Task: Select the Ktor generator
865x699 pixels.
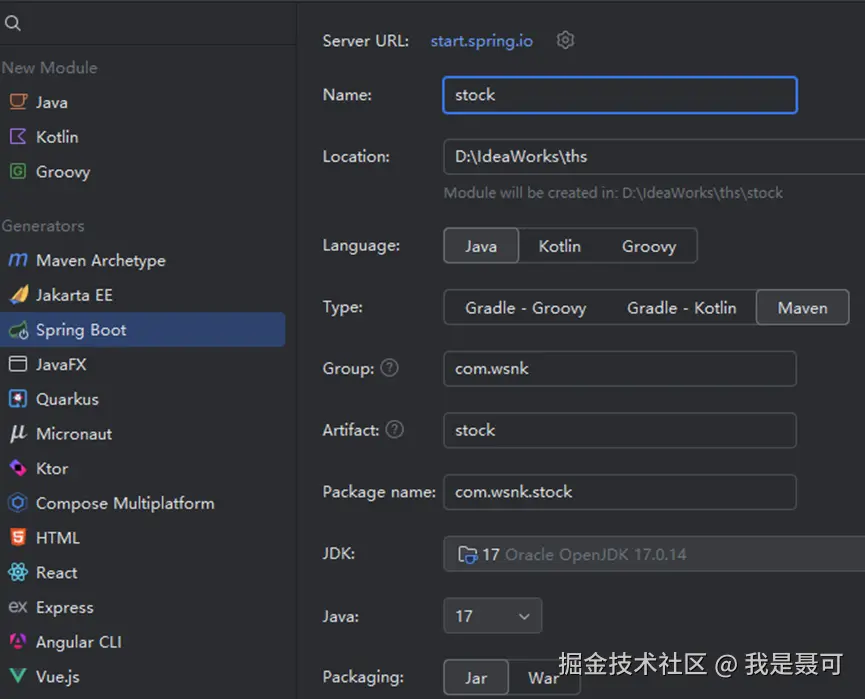Action: 142,468
